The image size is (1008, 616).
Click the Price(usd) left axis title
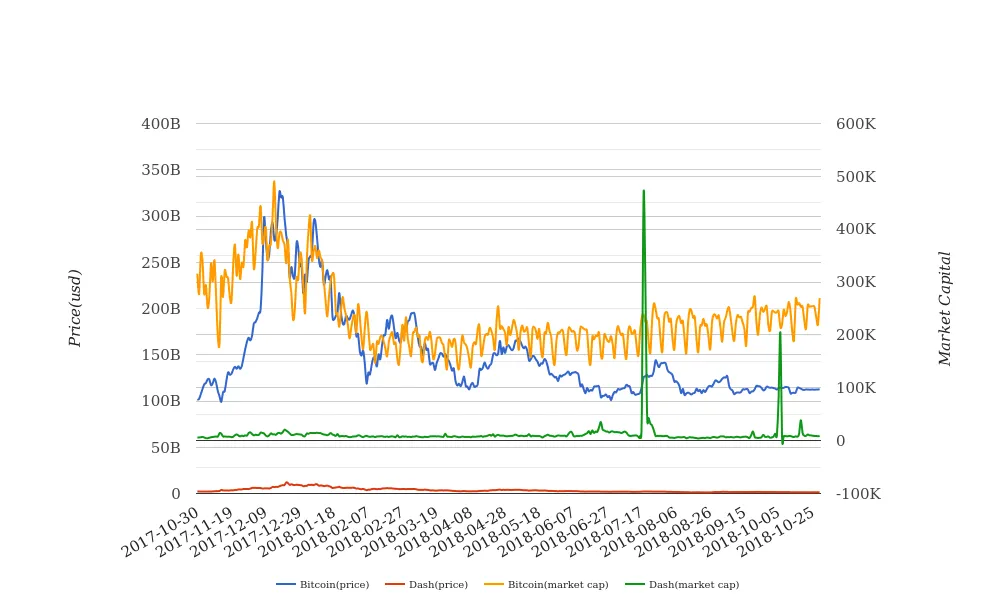click(75, 308)
